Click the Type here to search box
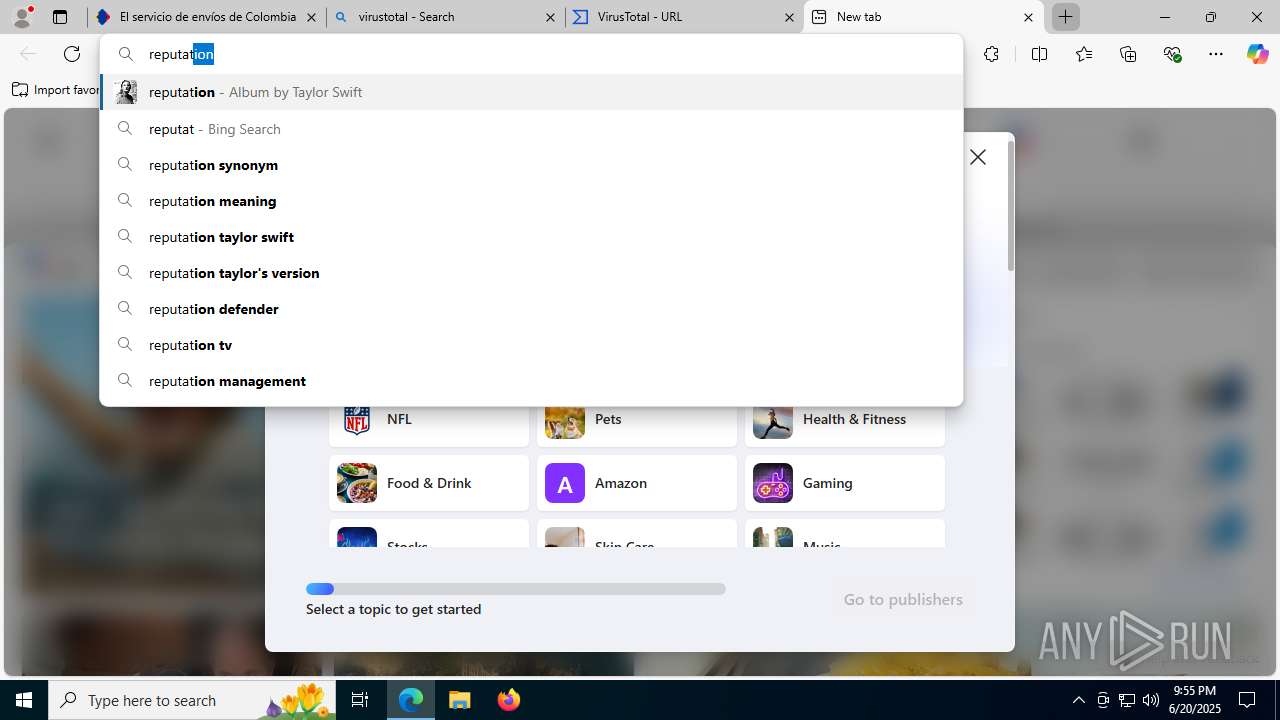This screenshot has height=720, width=1280. pyautogui.click(x=193, y=700)
